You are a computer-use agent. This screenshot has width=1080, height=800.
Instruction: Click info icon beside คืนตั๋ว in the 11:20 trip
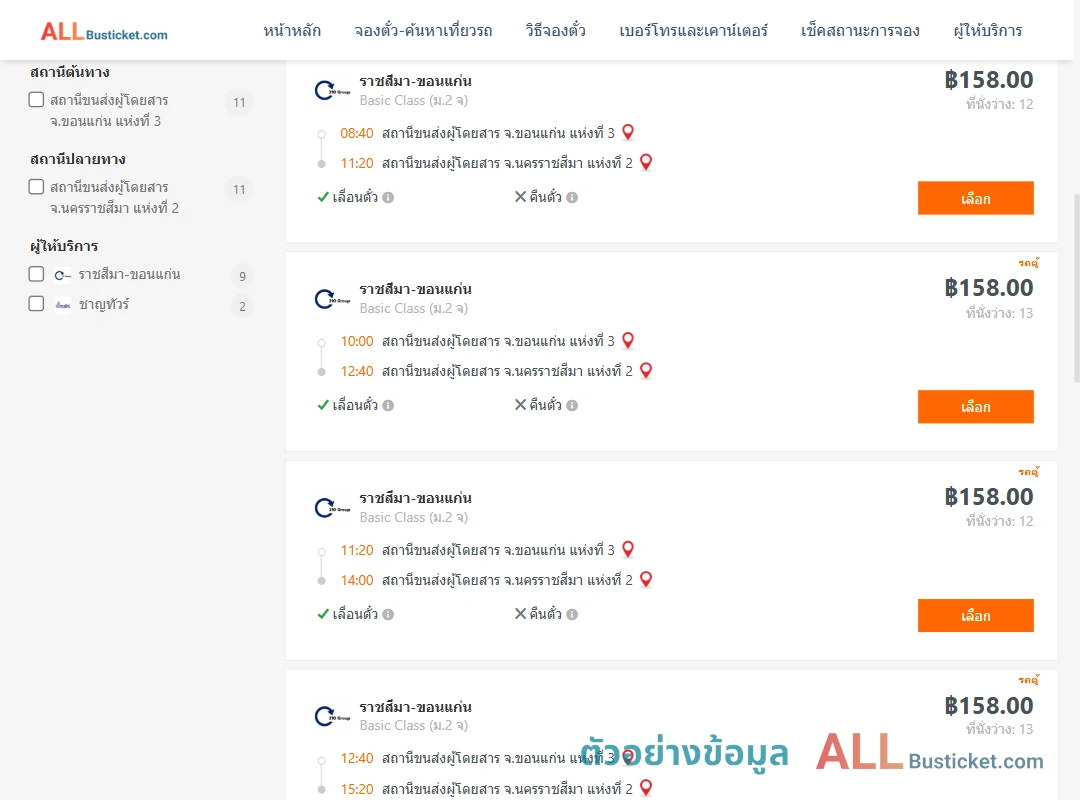(x=572, y=615)
